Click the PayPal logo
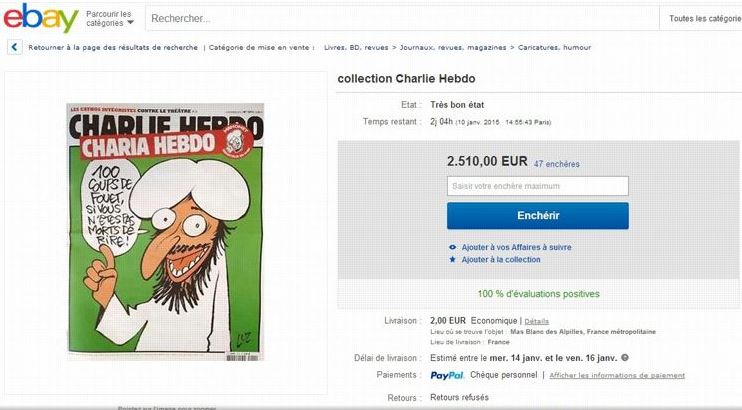Viewport: 742px width, 410px height. 447,375
